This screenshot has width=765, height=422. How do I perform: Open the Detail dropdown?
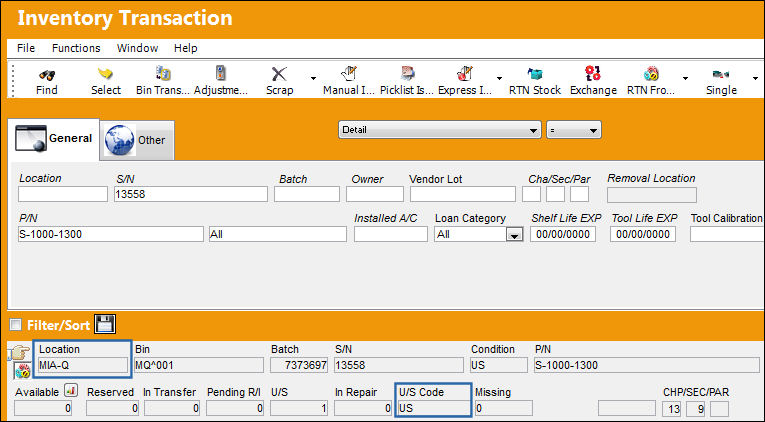pos(440,130)
